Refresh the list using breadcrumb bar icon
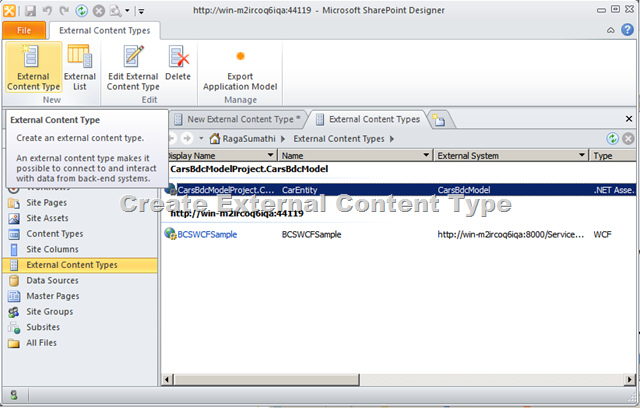 [x=612, y=139]
